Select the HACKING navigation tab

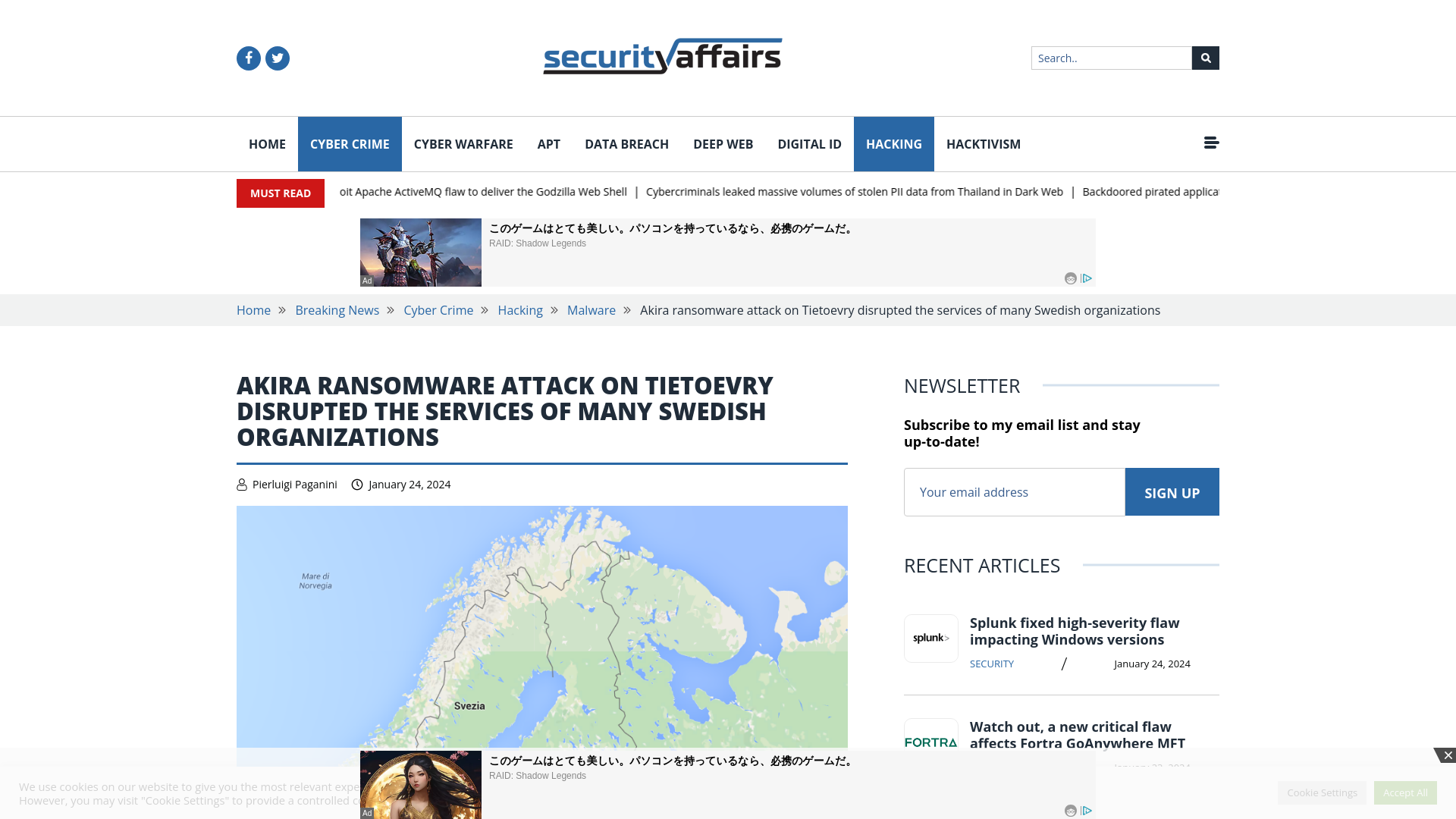point(894,144)
